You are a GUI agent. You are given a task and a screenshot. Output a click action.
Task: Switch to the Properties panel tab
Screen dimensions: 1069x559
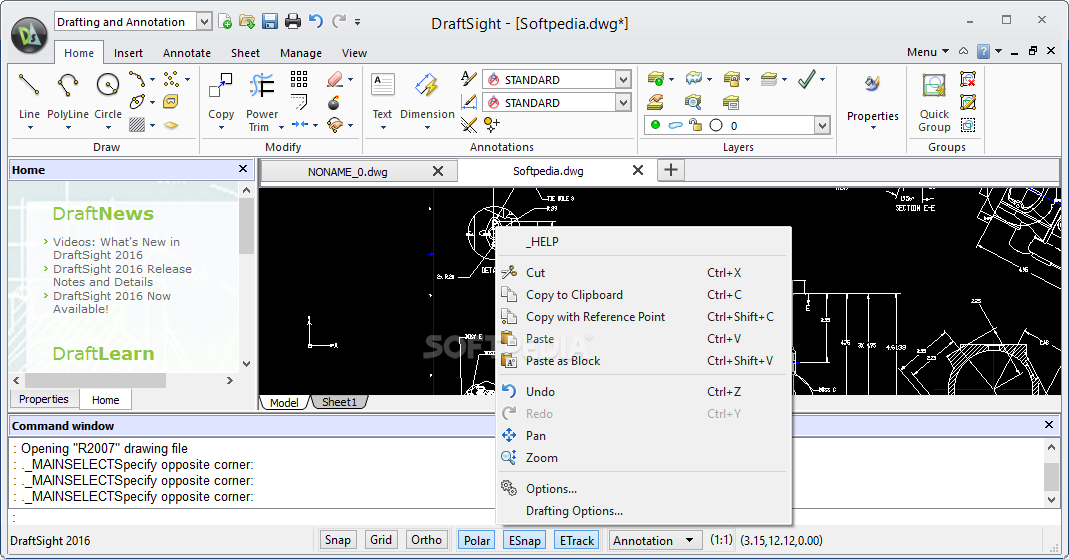tap(44, 399)
